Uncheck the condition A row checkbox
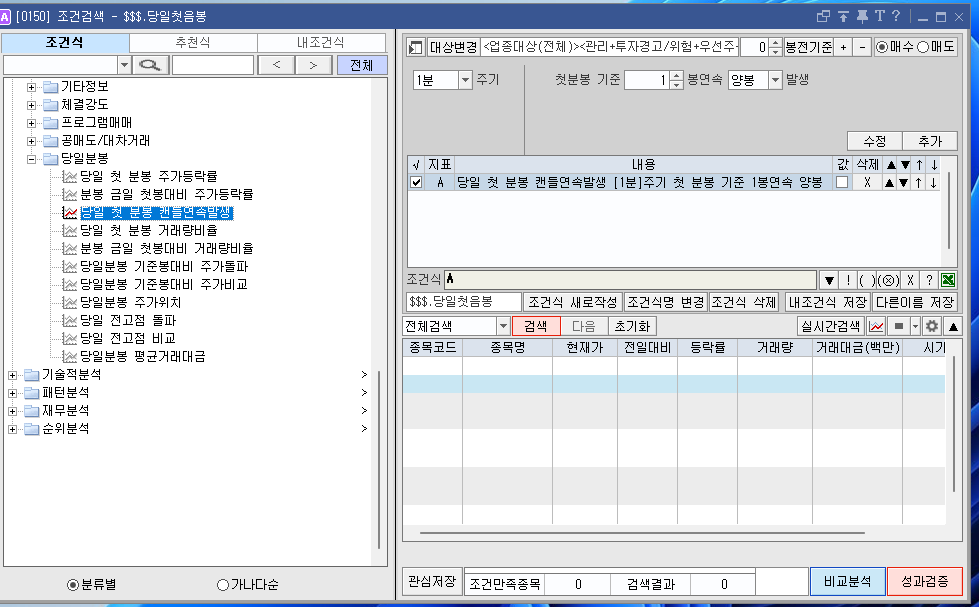979x607 pixels. (x=417, y=183)
